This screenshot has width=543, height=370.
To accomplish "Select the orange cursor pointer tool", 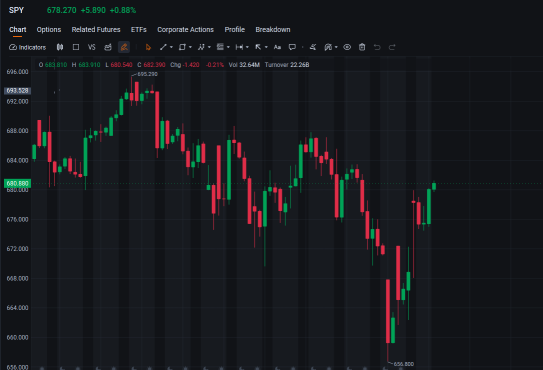I will point(148,47).
